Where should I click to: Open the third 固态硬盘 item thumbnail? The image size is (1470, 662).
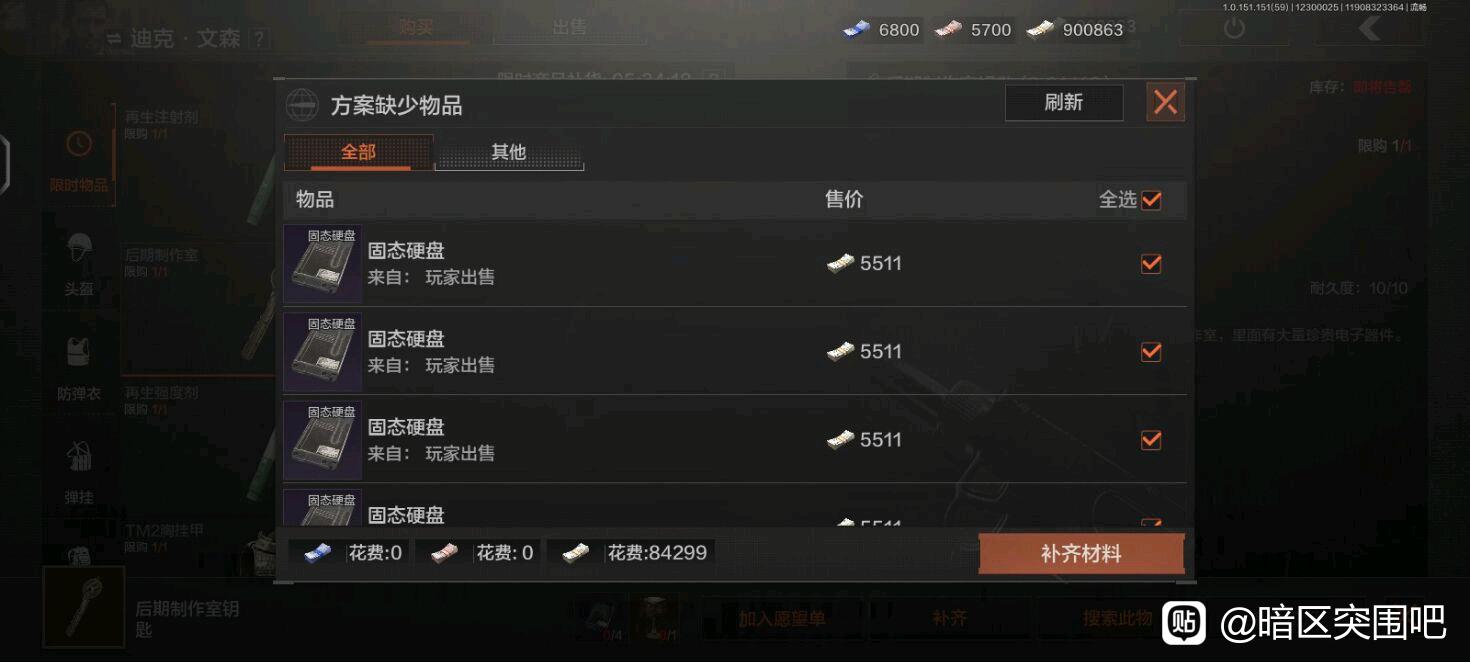[323, 440]
